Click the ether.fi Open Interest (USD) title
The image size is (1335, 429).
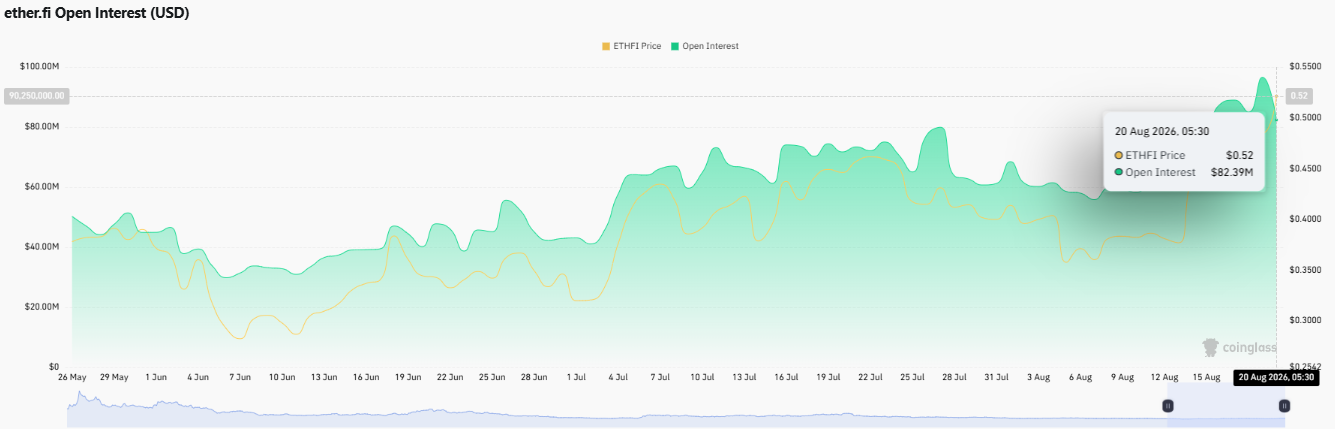pyautogui.click(x=97, y=13)
